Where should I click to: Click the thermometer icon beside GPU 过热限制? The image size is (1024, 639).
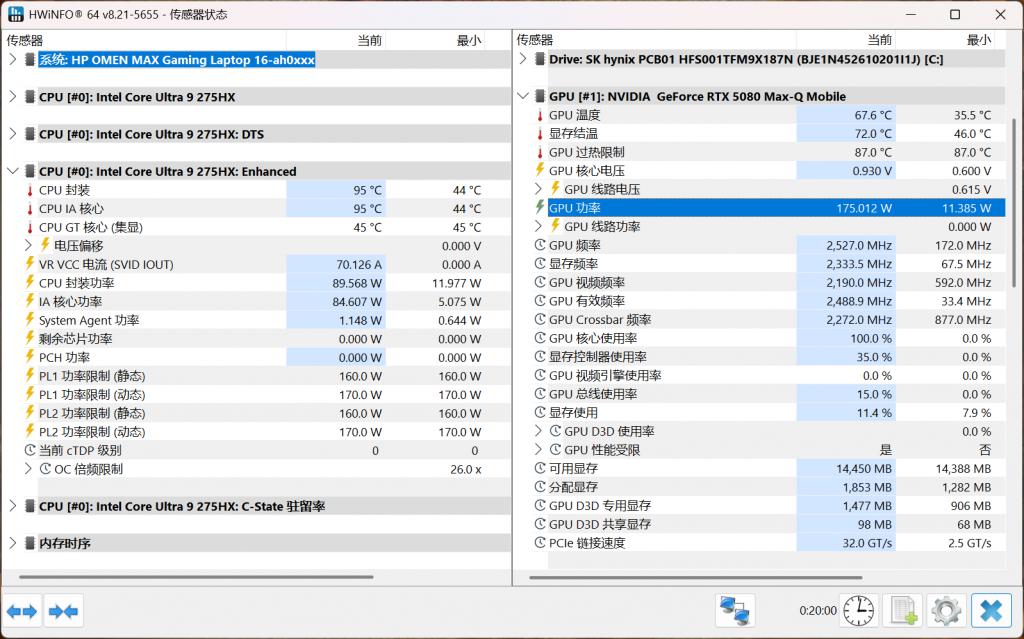(x=539, y=152)
